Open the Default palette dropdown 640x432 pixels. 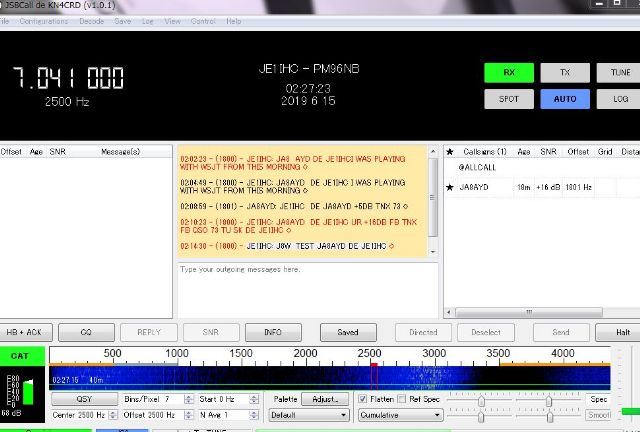[309, 415]
